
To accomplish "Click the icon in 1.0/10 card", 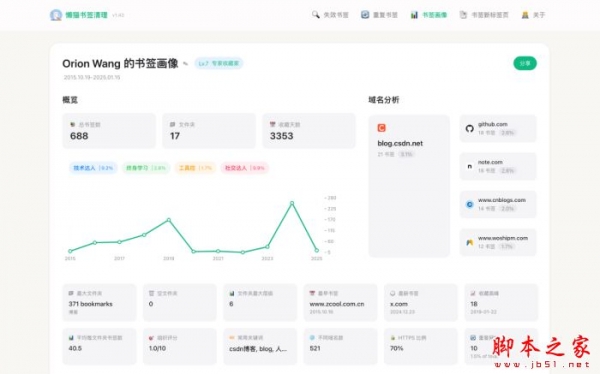I will [152, 338].
